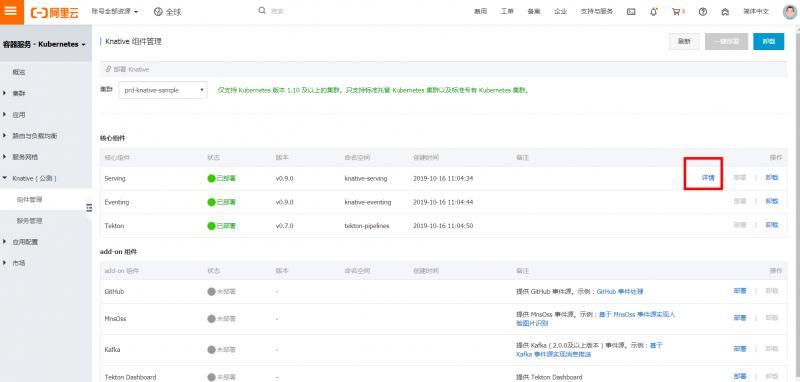Screen dimensions: 800x382
Task: Click the v0.7.0 version cell
Action: click(285, 225)
